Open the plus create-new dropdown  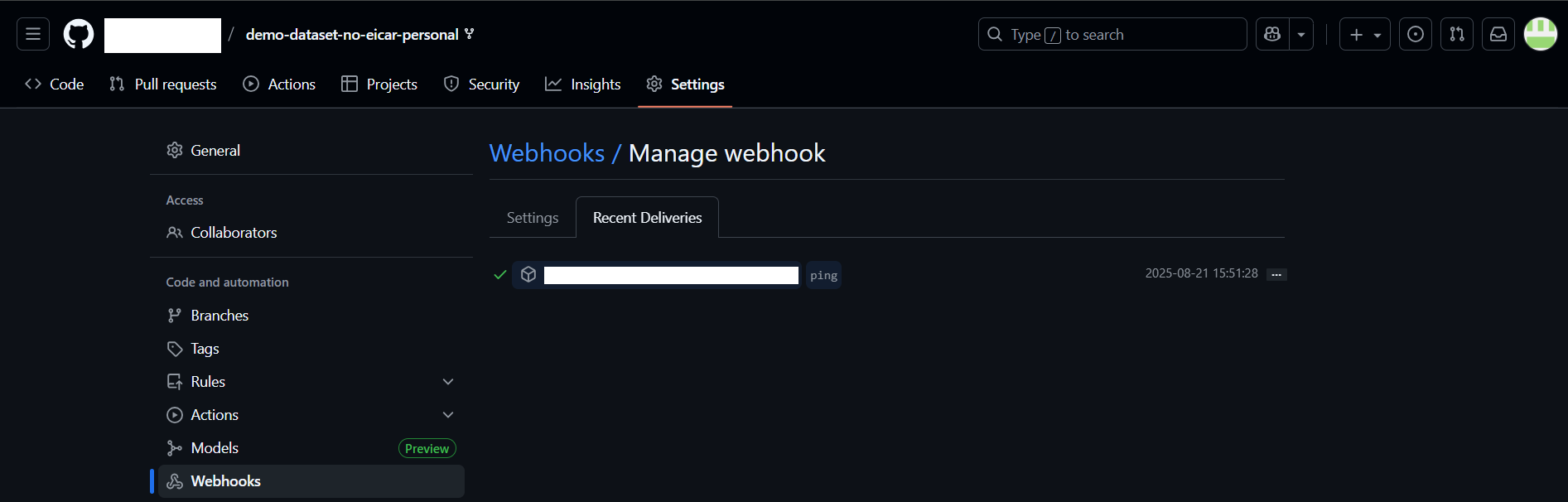coord(1365,34)
